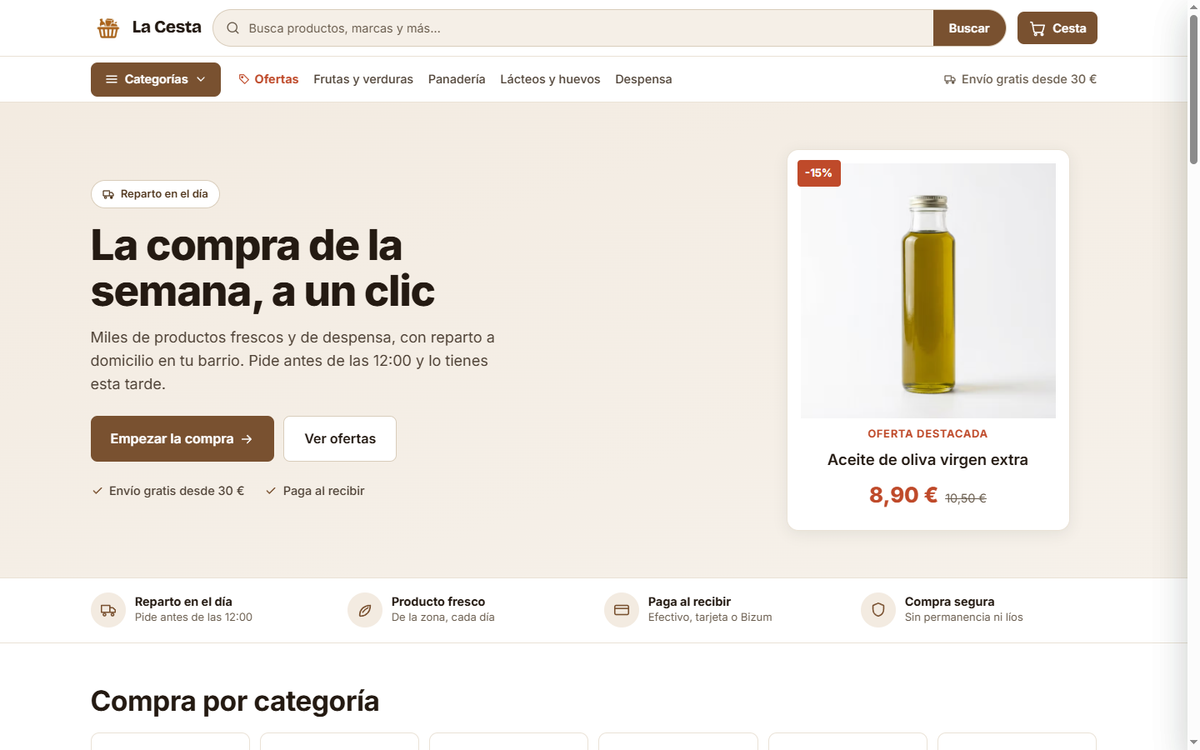Click Producto fresco feature title
This screenshot has height=750, width=1200.
coord(438,602)
